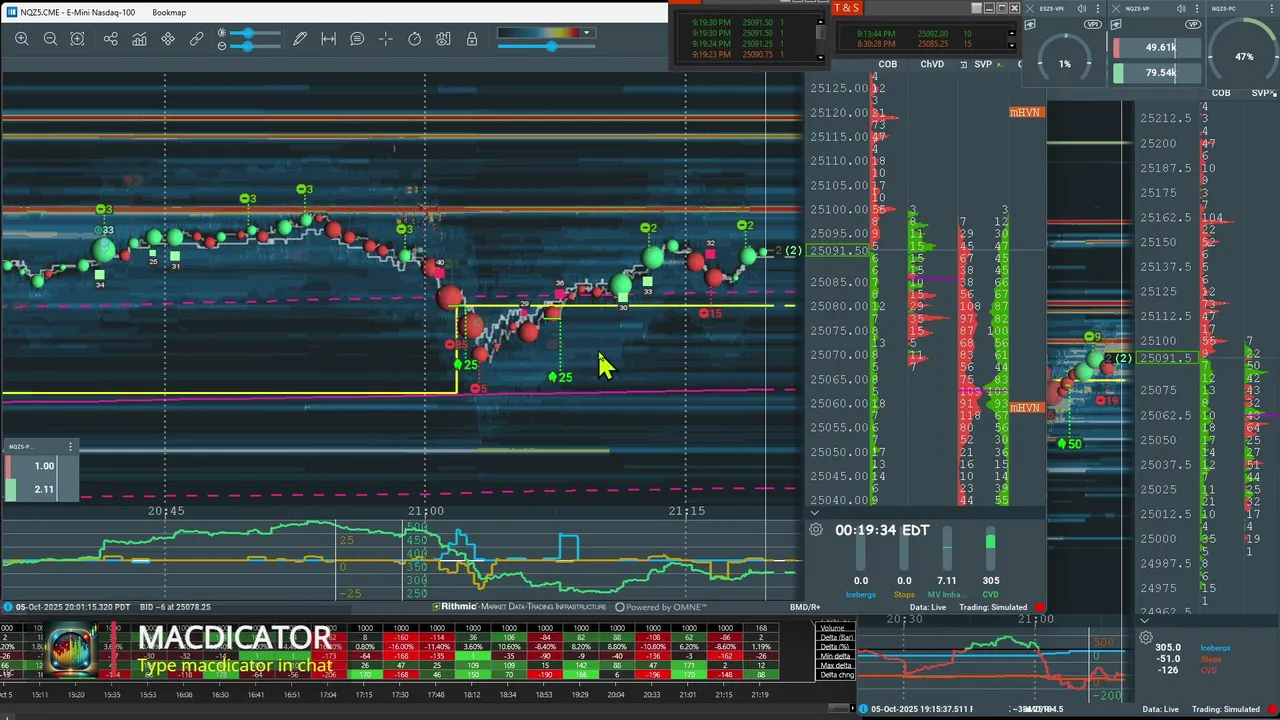Adjust the upper brightness slider in toolbar
1280x720 pixels.
click(255, 33)
